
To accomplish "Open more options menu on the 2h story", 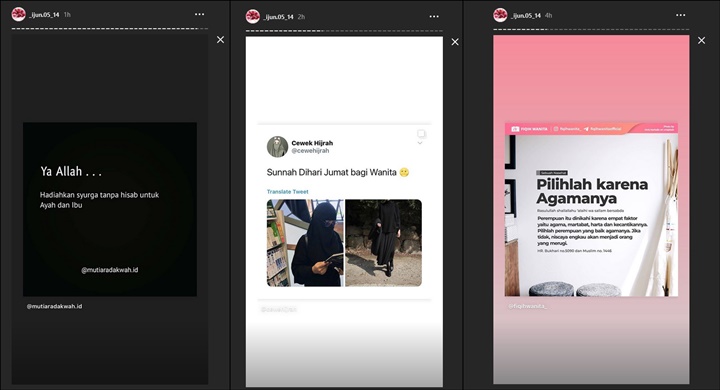I will 434,17.
